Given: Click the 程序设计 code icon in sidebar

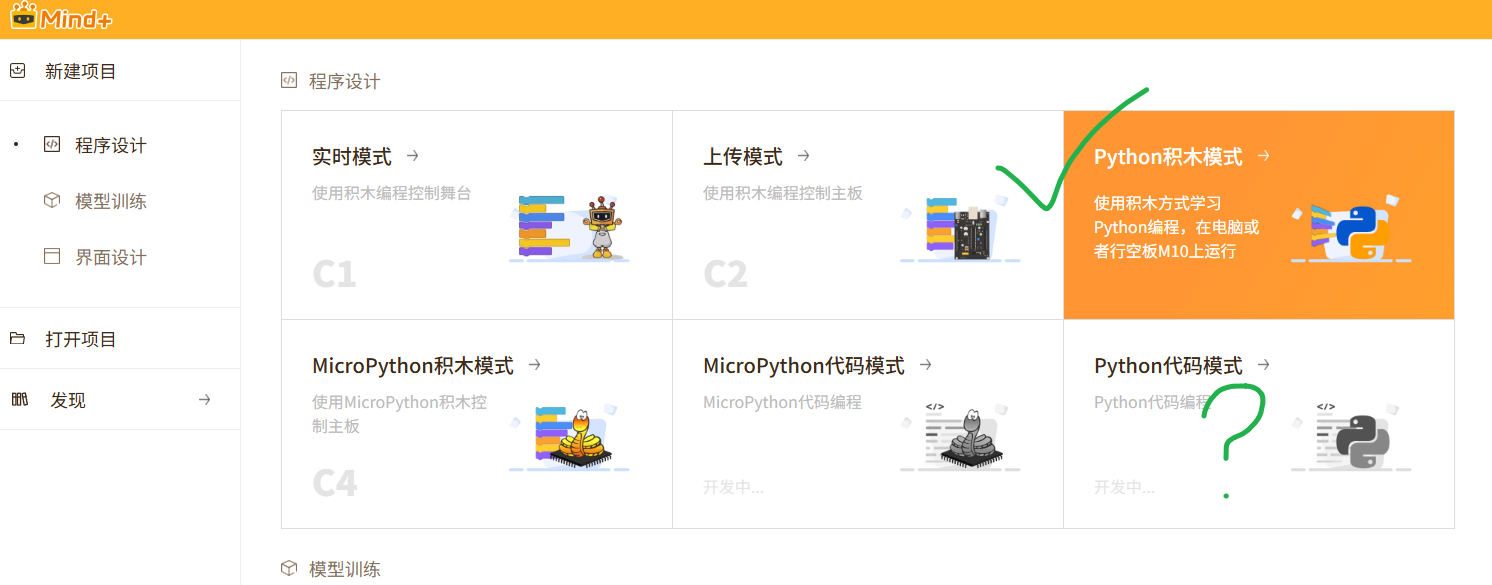Looking at the screenshot, I should pos(52,145).
